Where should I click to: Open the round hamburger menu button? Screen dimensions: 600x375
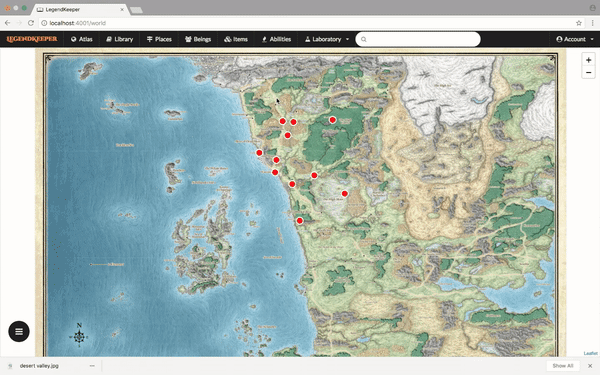(x=19, y=331)
